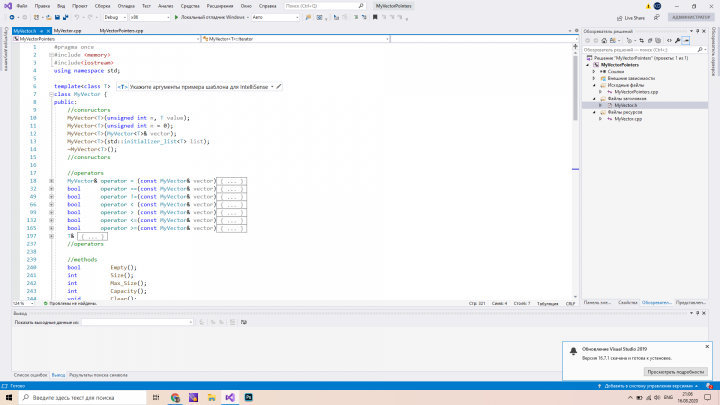Click the Windows Start button
720x405 pixels.
(x=8, y=398)
